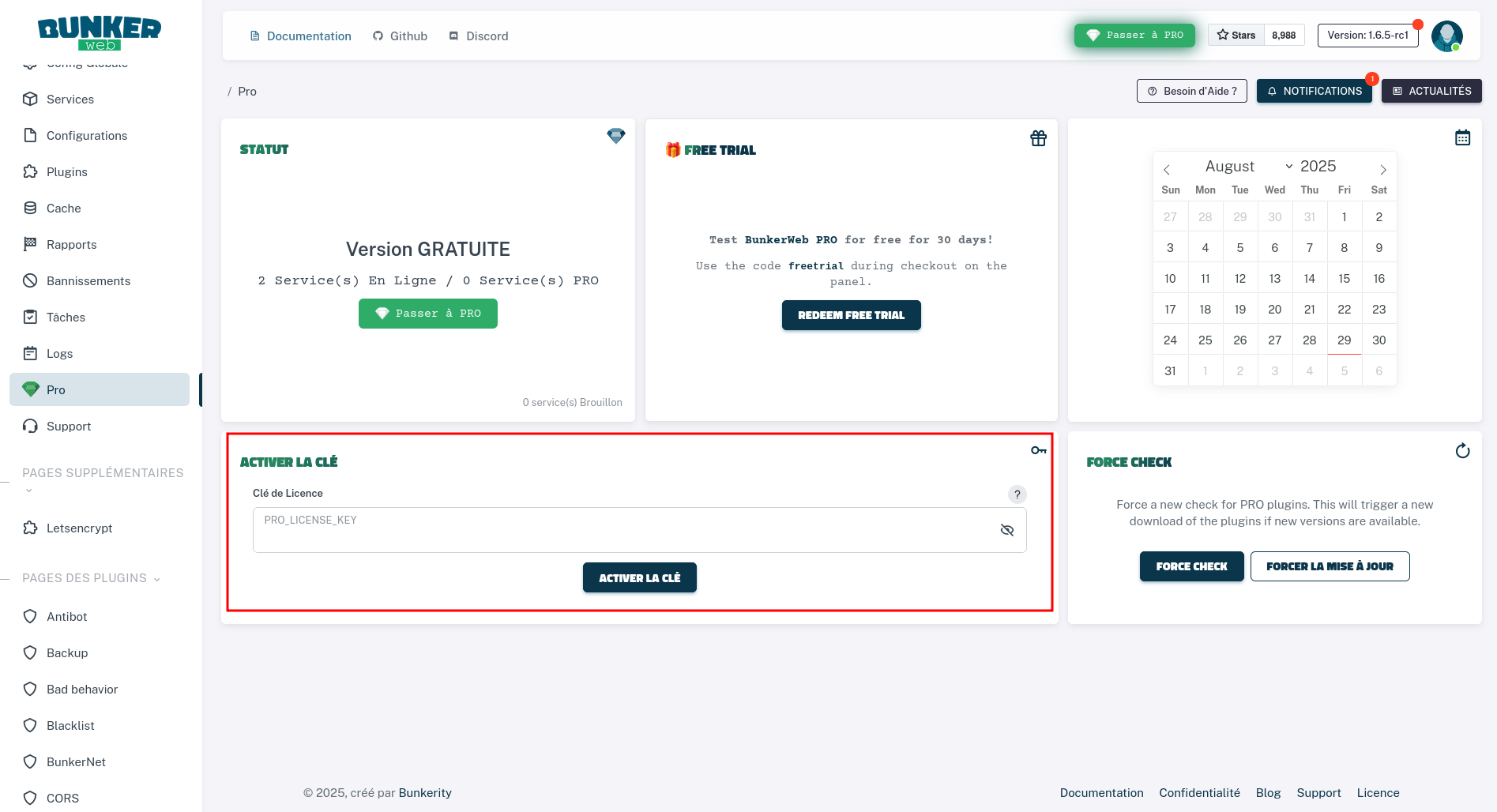Go to next month in calendar
Image resolution: width=1497 pixels, height=812 pixels.
tap(1382, 170)
